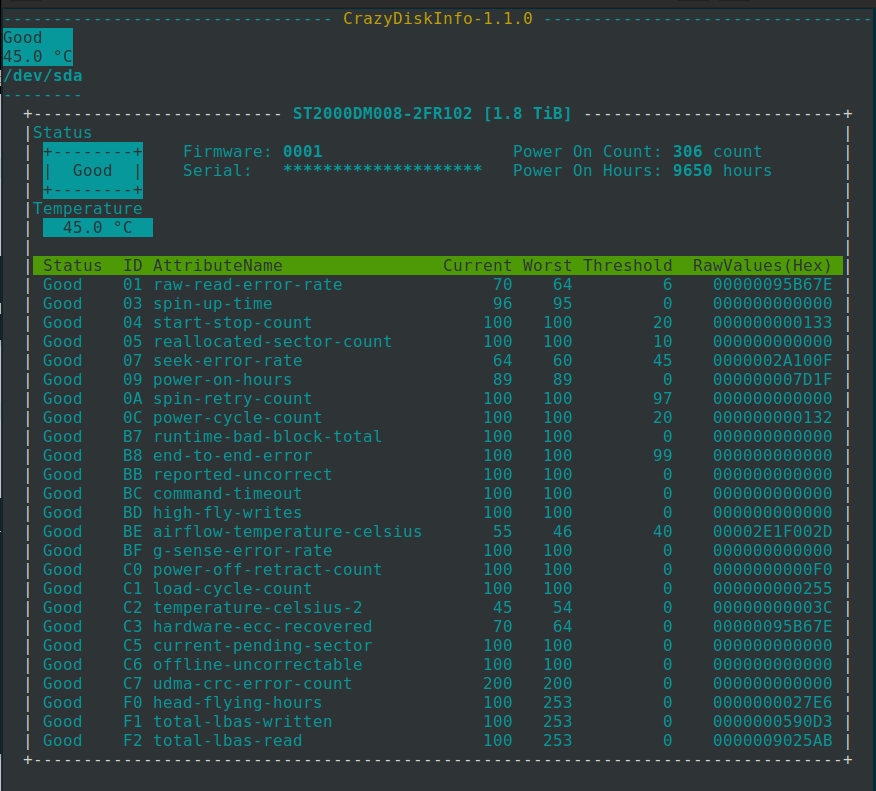Select the spin-up-time row

tap(437, 303)
